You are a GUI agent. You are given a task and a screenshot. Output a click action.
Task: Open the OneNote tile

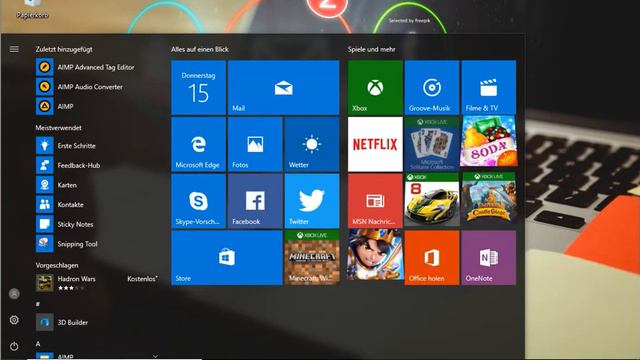489,258
